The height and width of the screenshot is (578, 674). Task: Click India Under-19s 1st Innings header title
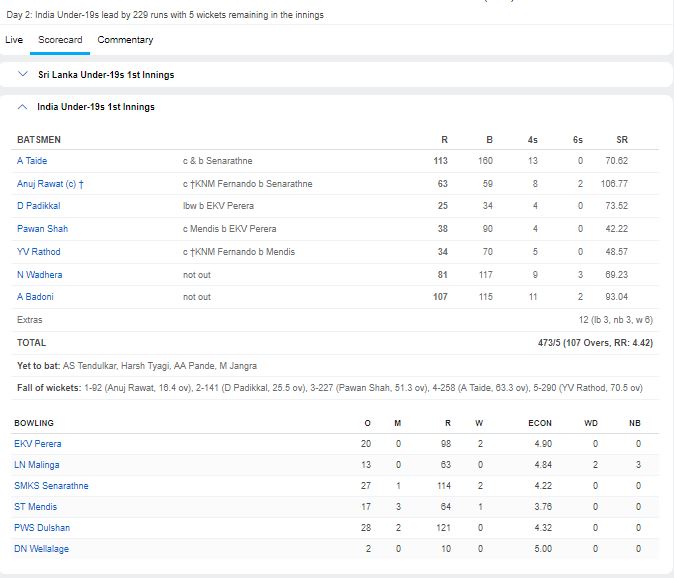tap(96, 107)
